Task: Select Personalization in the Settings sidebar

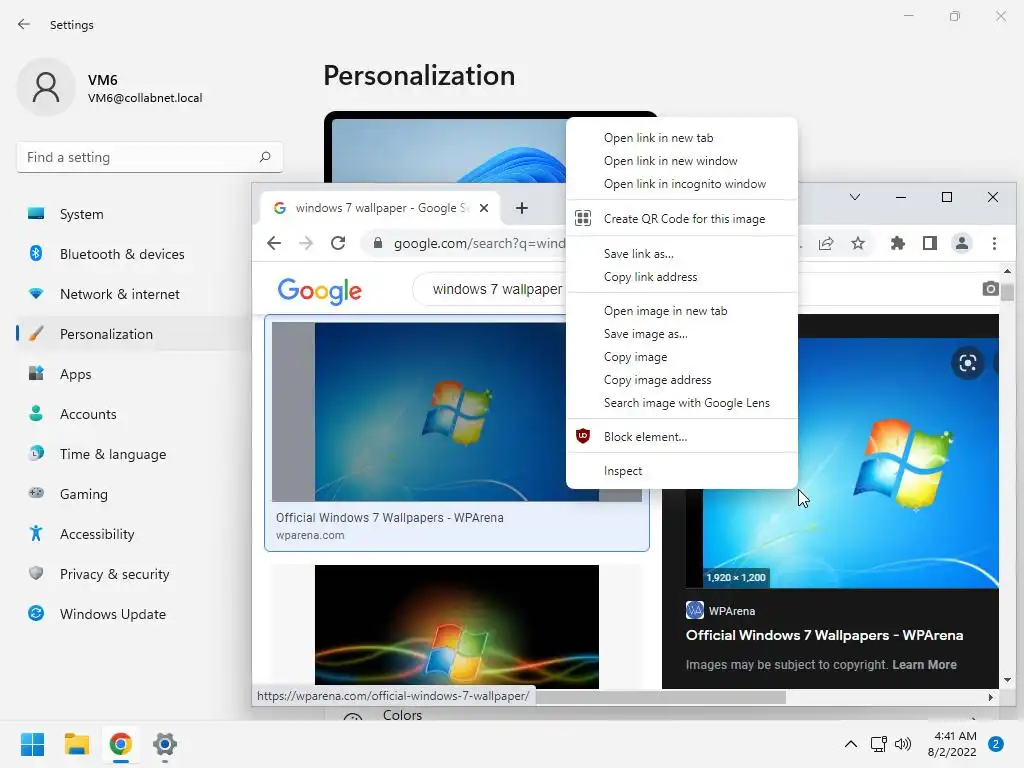Action: pos(131,334)
